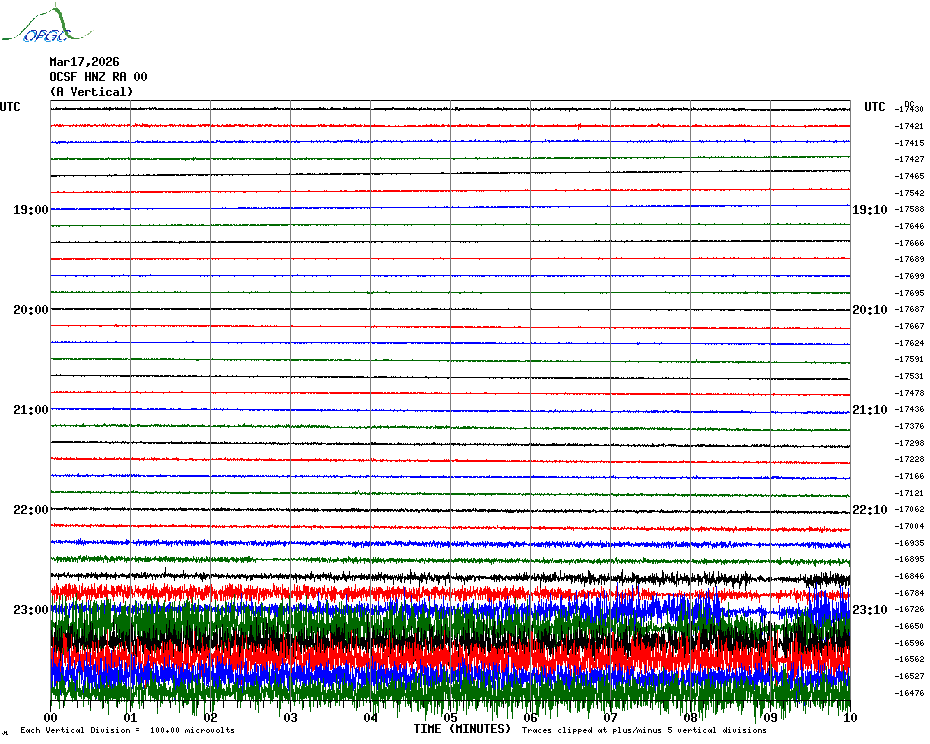This screenshot has height=744, width=930.
Task: Click the DC offset value -17228
Action: 909,459
